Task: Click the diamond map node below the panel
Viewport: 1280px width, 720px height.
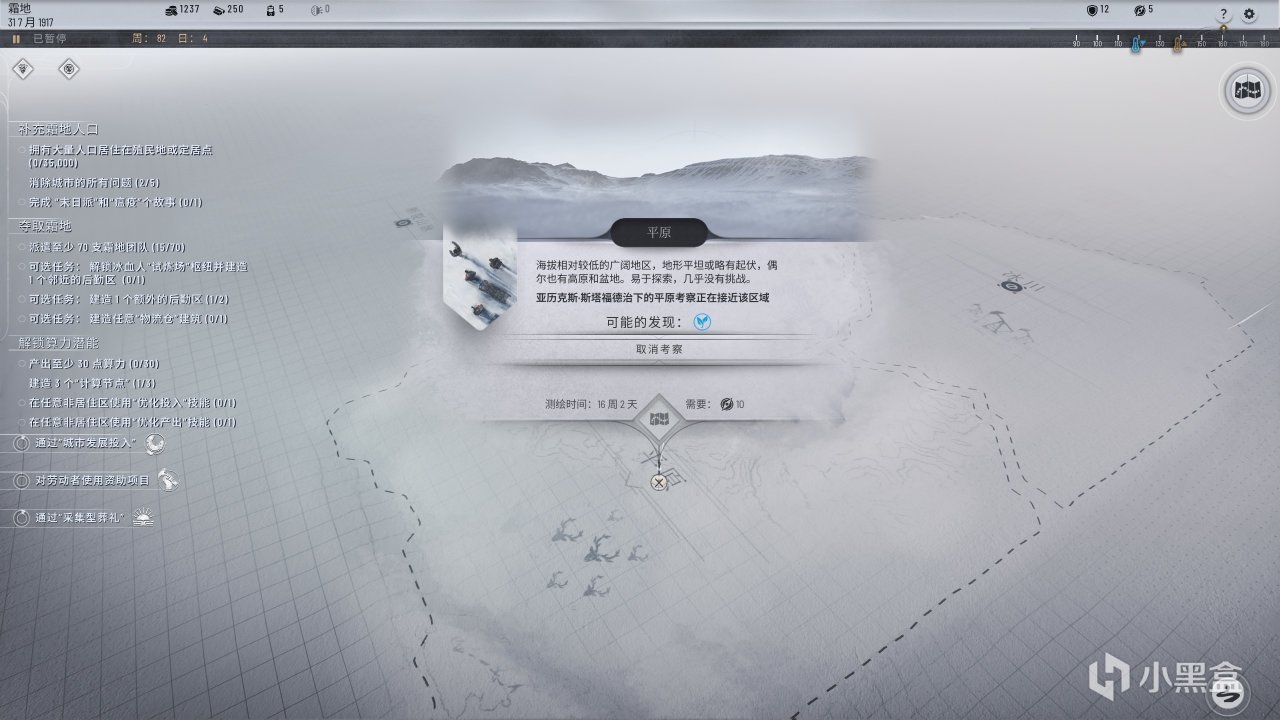Action: (659, 421)
